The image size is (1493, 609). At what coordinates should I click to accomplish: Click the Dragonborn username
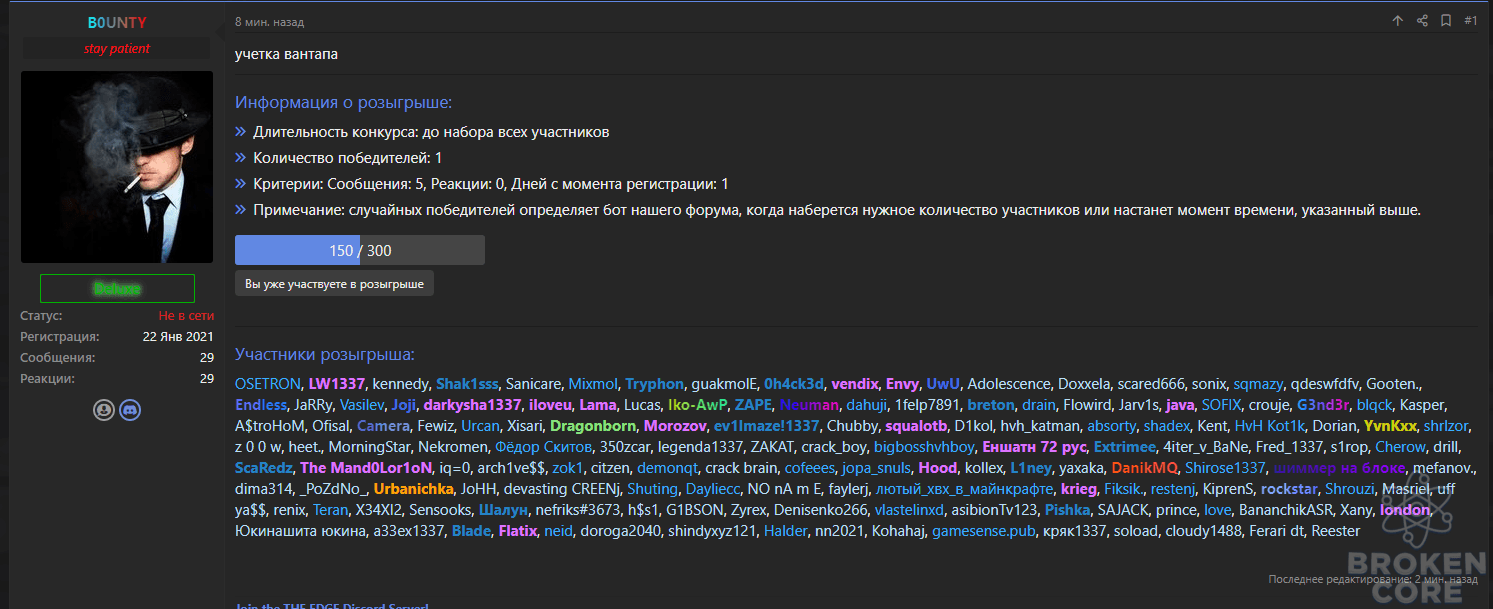[x=593, y=426]
